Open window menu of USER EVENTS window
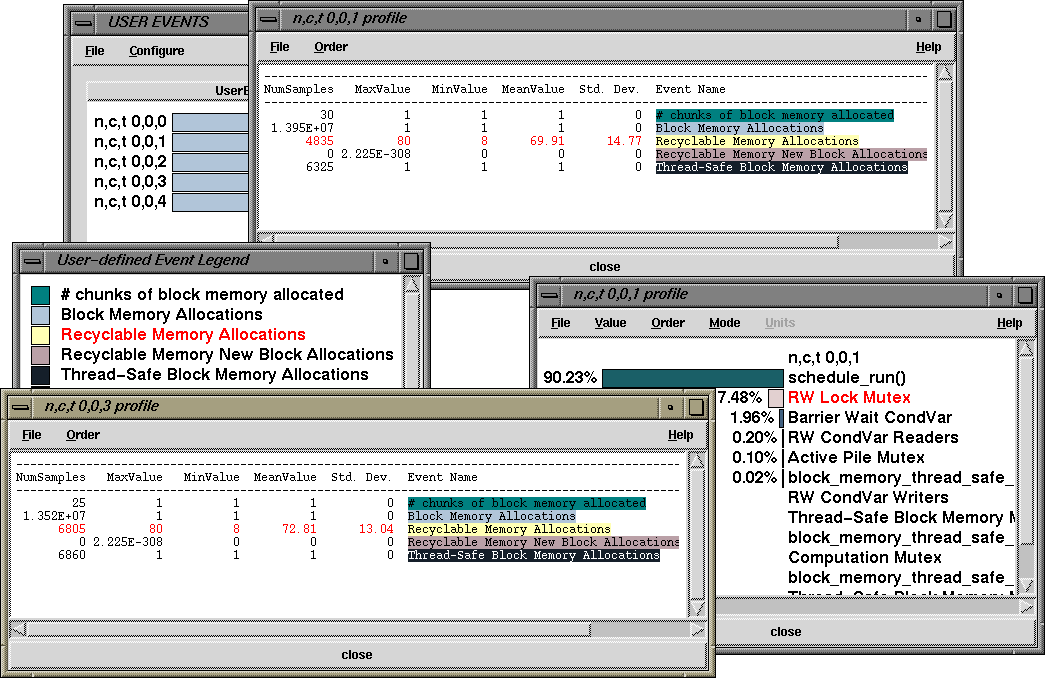This screenshot has width=1045, height=678. 85,21
